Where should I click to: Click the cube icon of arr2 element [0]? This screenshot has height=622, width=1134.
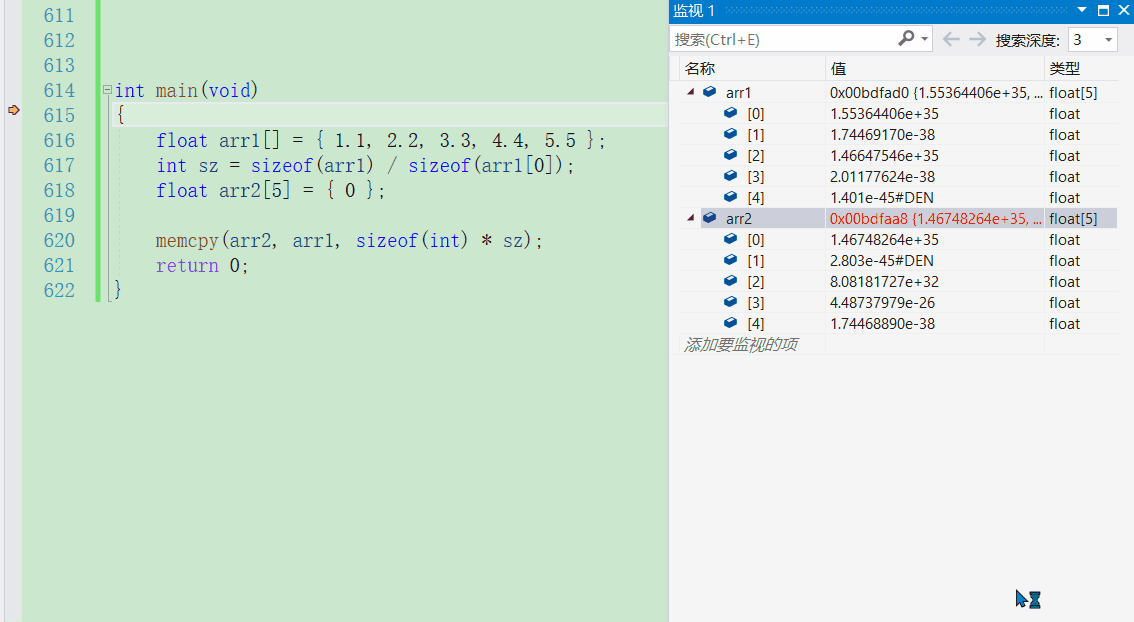(730, 239)
